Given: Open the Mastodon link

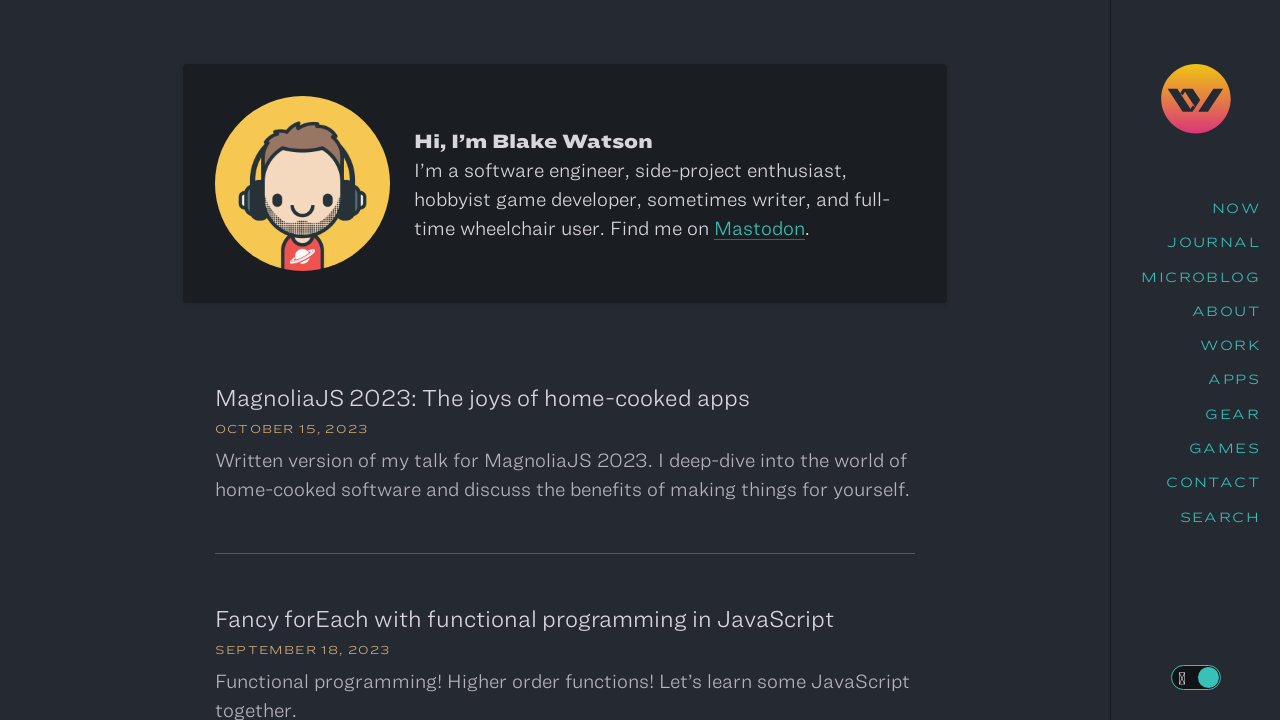Looking at the screenshot, I should pyautogui.click(x=759, y=228).
